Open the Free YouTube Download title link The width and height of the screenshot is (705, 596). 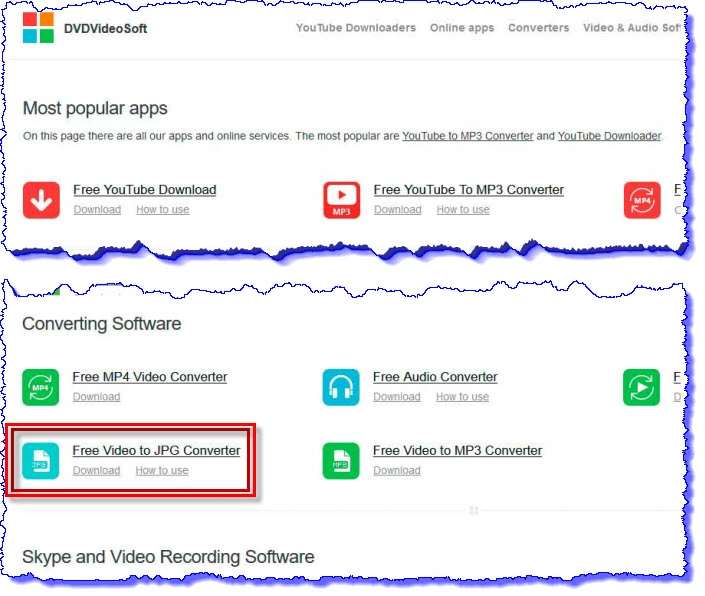click(145, 190)
